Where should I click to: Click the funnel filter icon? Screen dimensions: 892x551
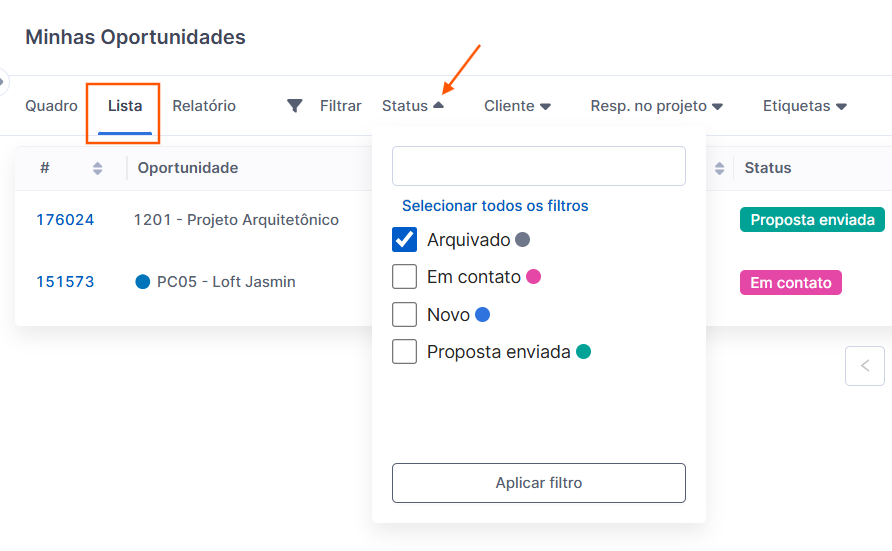pos(294,106)
